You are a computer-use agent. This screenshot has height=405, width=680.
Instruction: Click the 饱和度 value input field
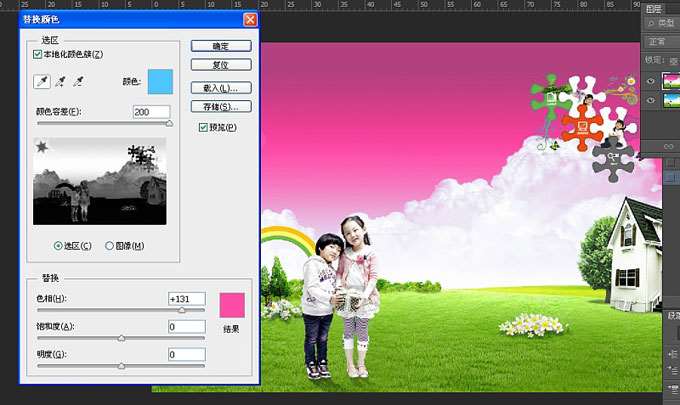point(187,327)
